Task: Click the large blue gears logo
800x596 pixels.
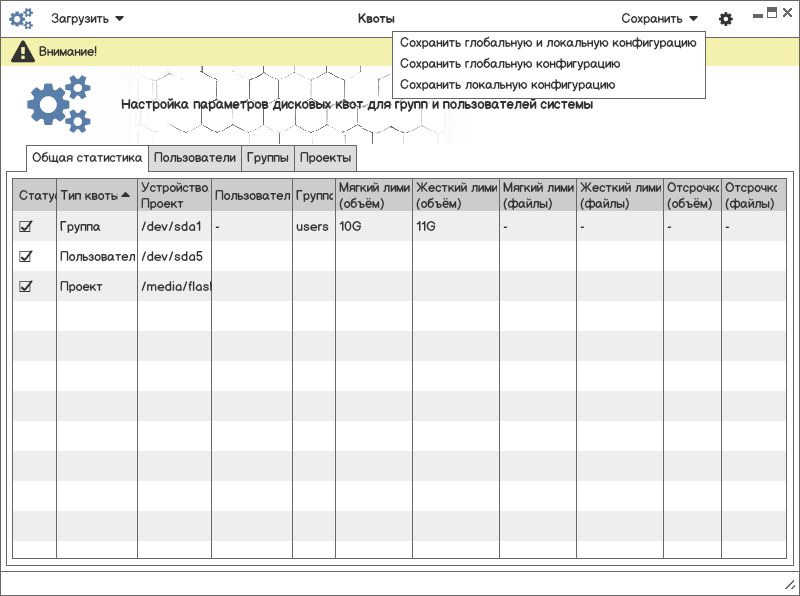Action: (x=59, y=104)
